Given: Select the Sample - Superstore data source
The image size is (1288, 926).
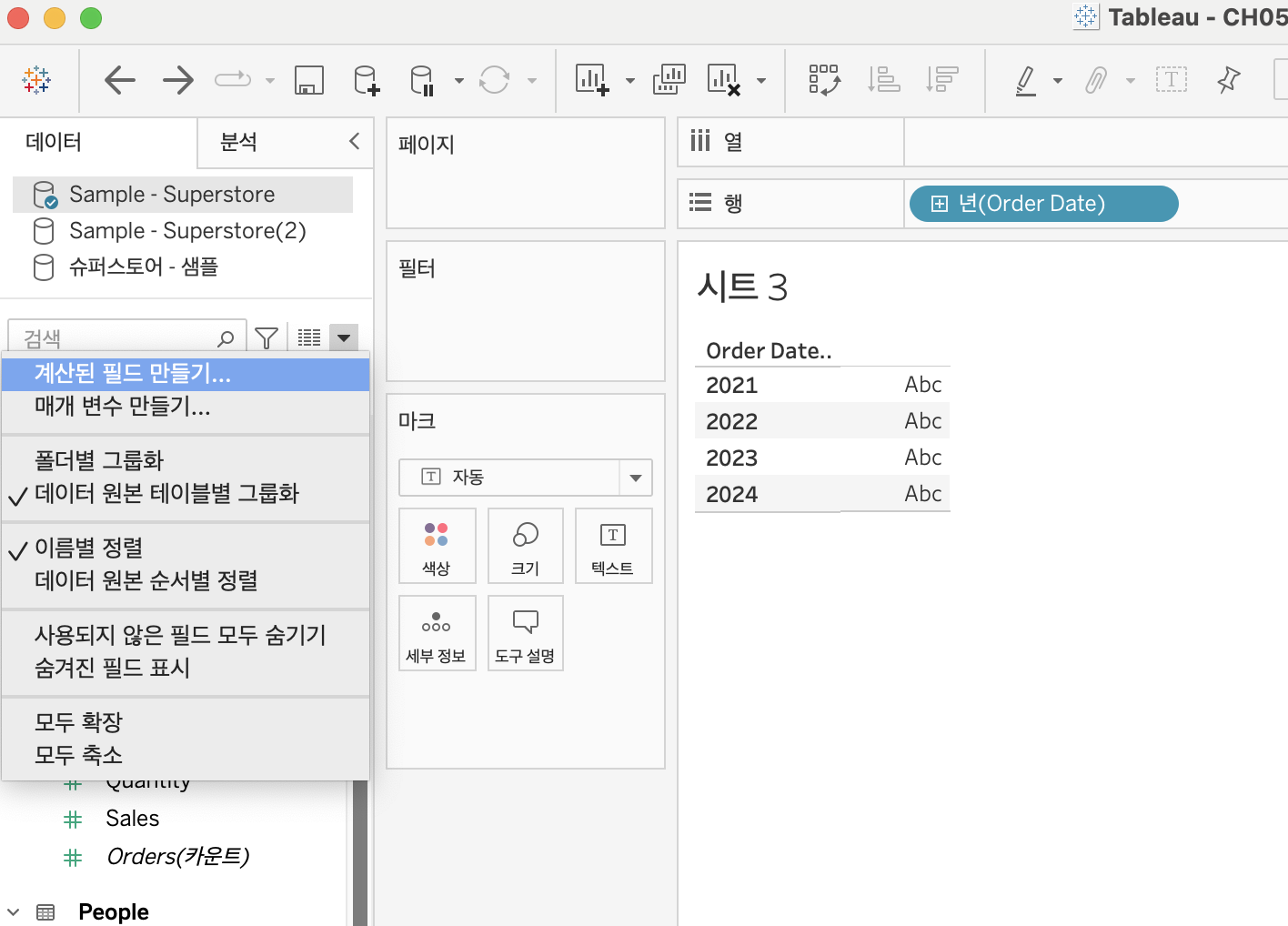Looking at the screenshot, I should (183, 195).
